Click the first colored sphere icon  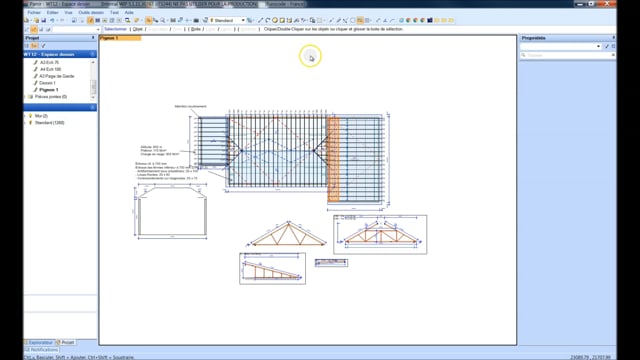(x=408, y=20)
